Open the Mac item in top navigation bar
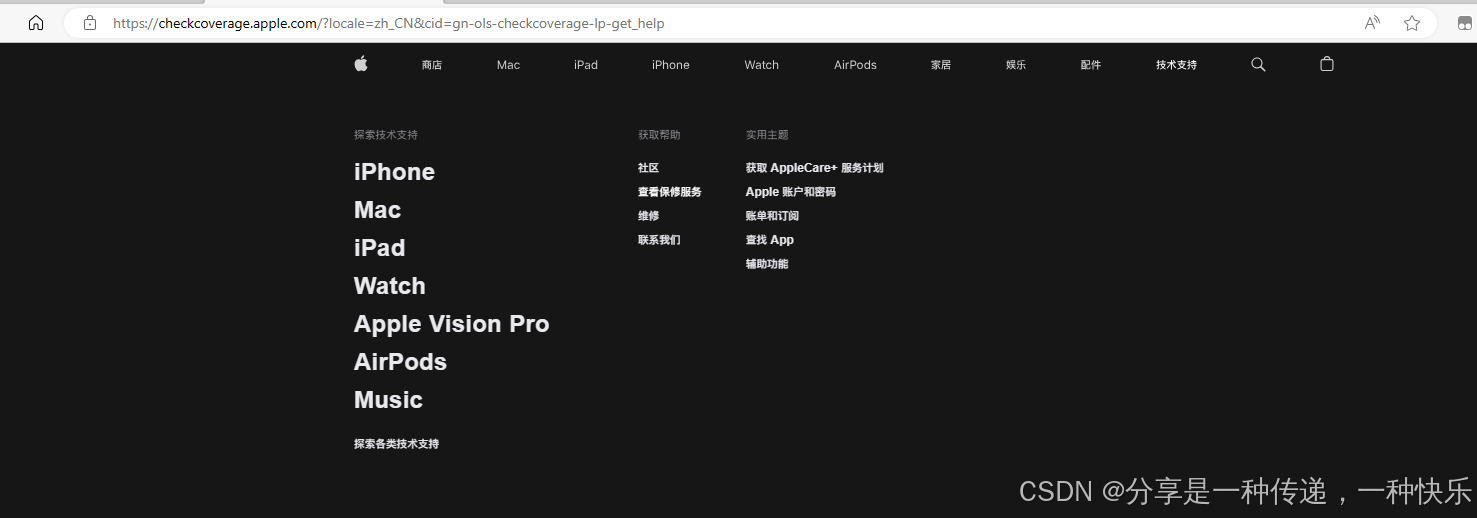 508,65
